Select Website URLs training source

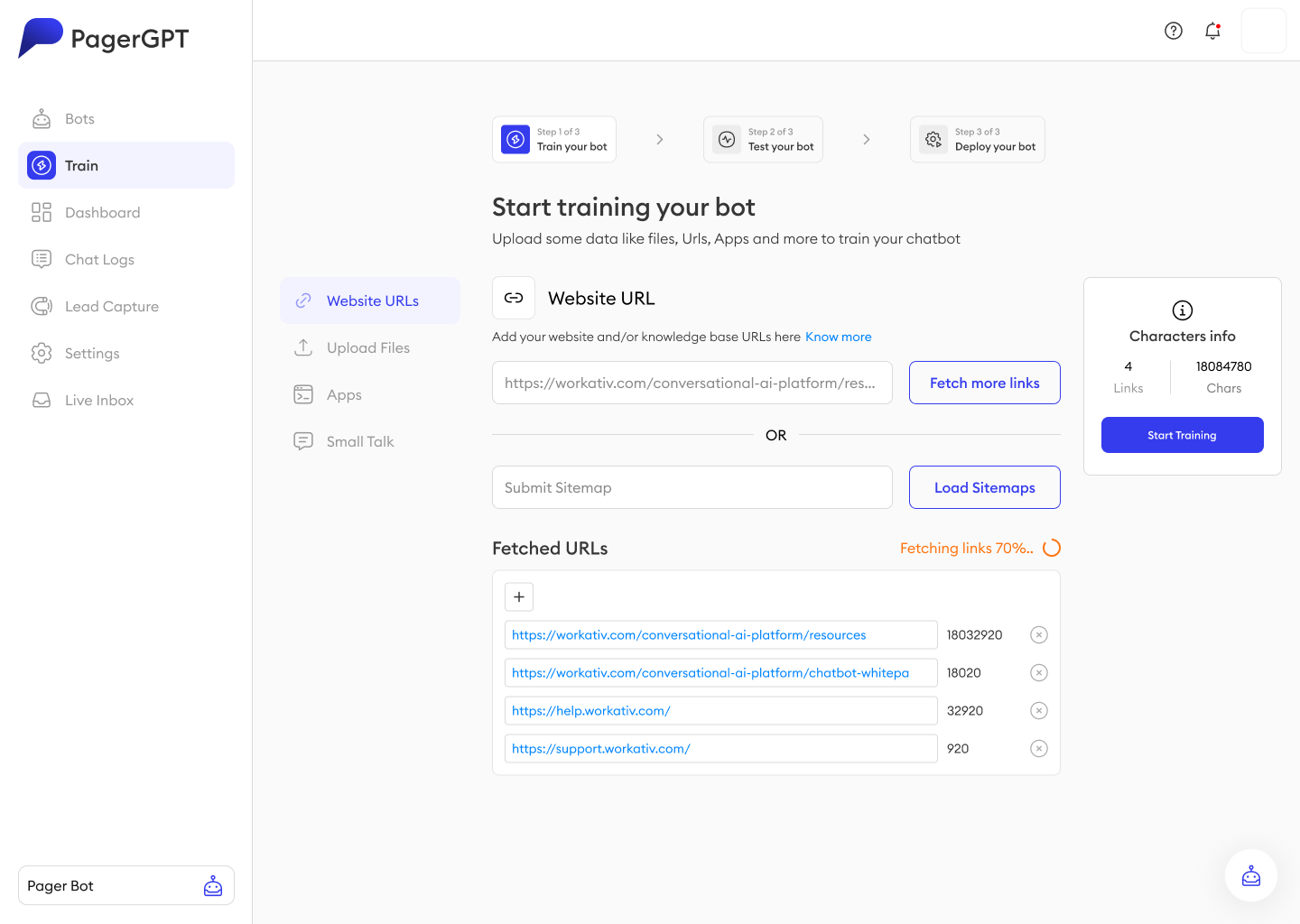370,300
